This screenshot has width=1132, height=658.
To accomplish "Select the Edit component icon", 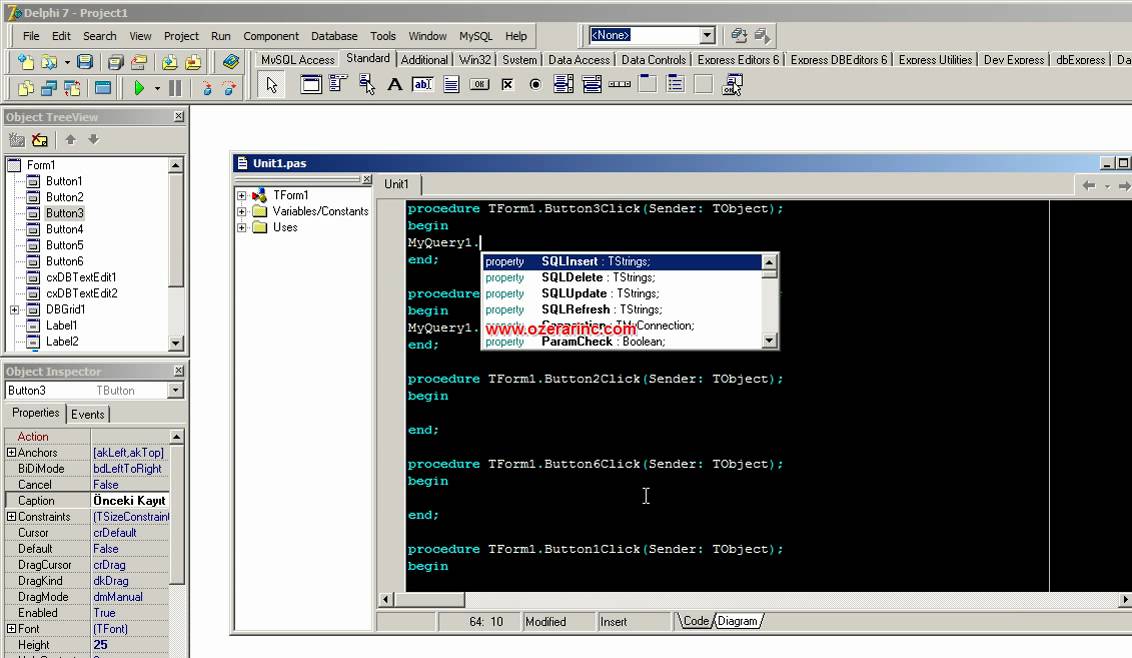I will (423, 85).
